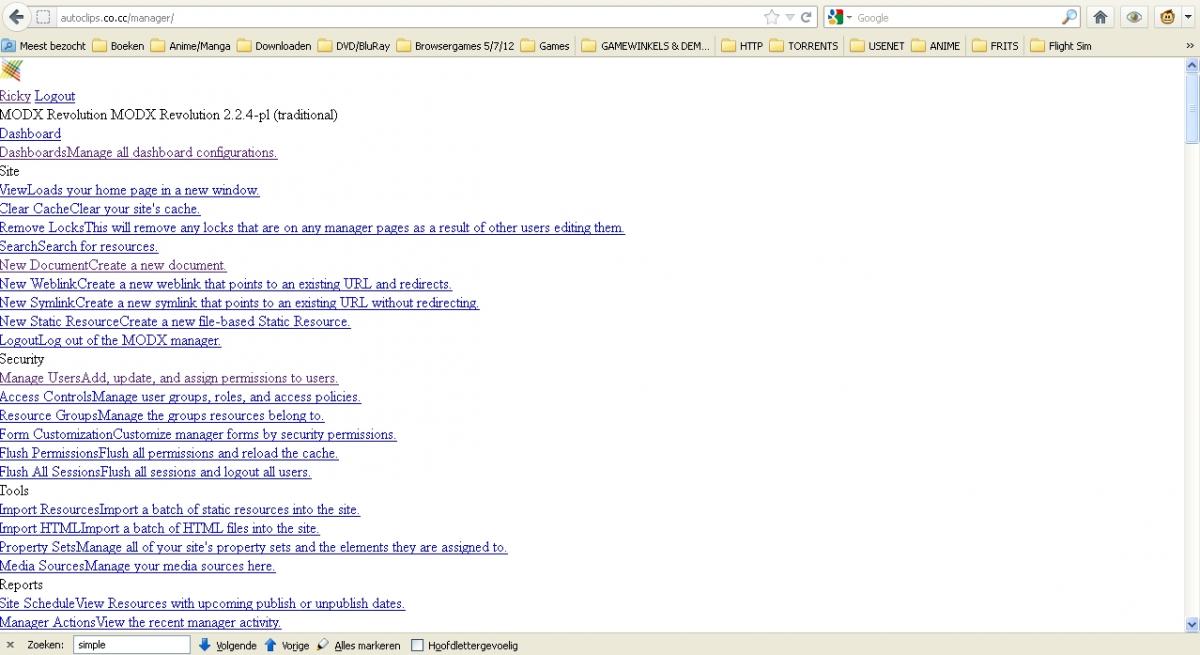Open the ANIME bookmarks folder
1200x655 pixels.
coord(935,46)
